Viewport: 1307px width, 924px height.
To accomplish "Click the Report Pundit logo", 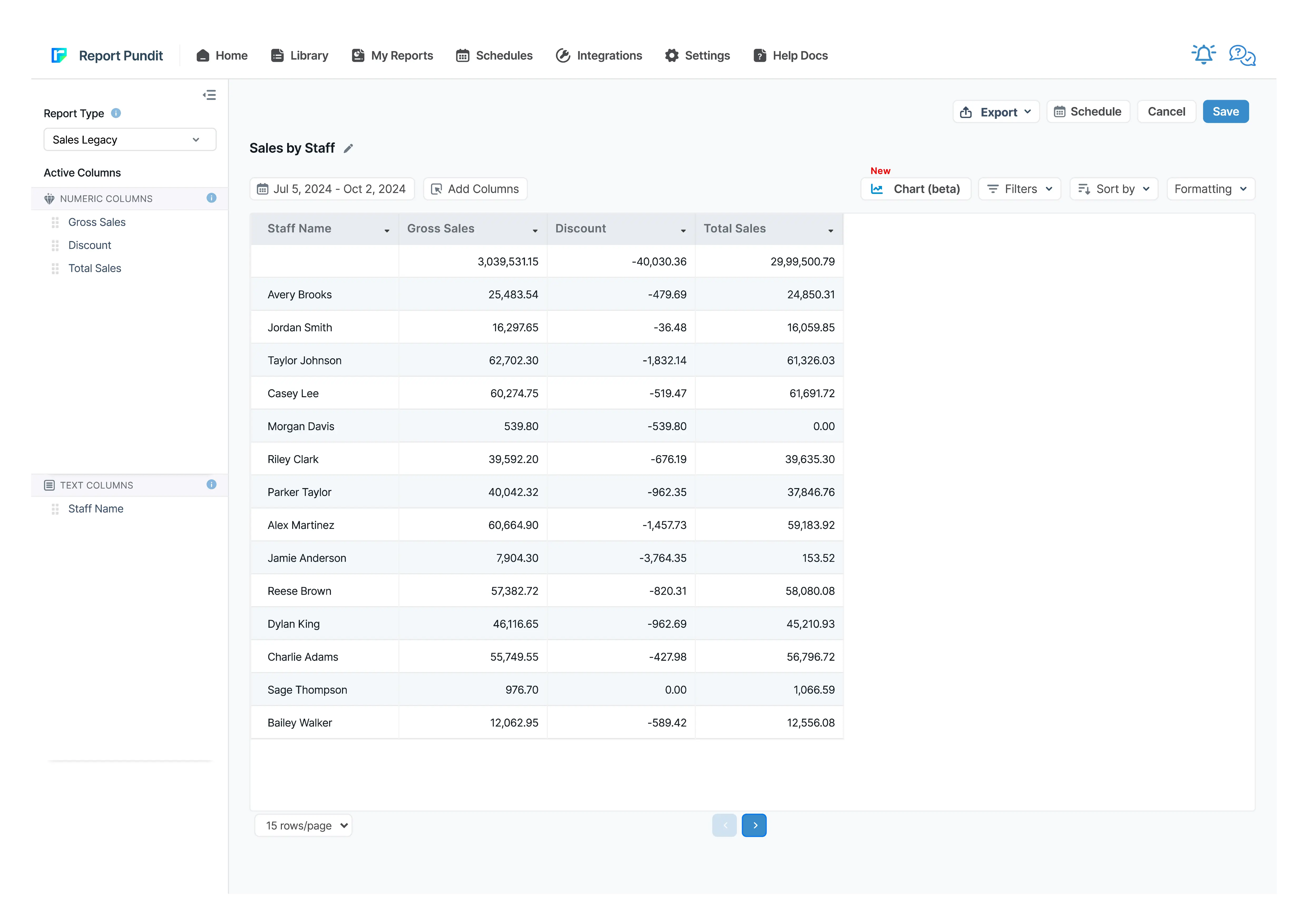I will pyautogui.click(x=59, y=55).
